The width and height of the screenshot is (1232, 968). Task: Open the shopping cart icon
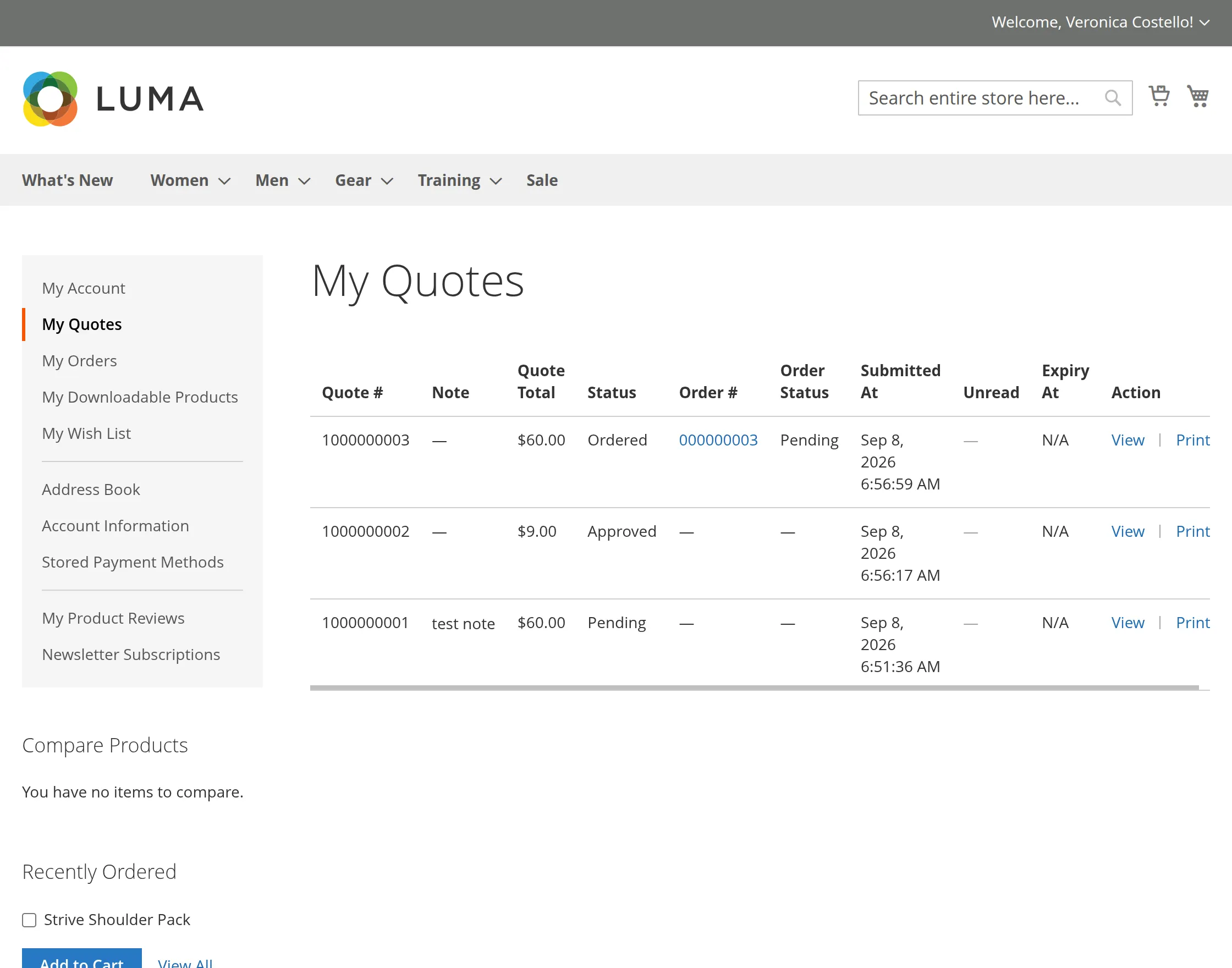coord(1198,96)
